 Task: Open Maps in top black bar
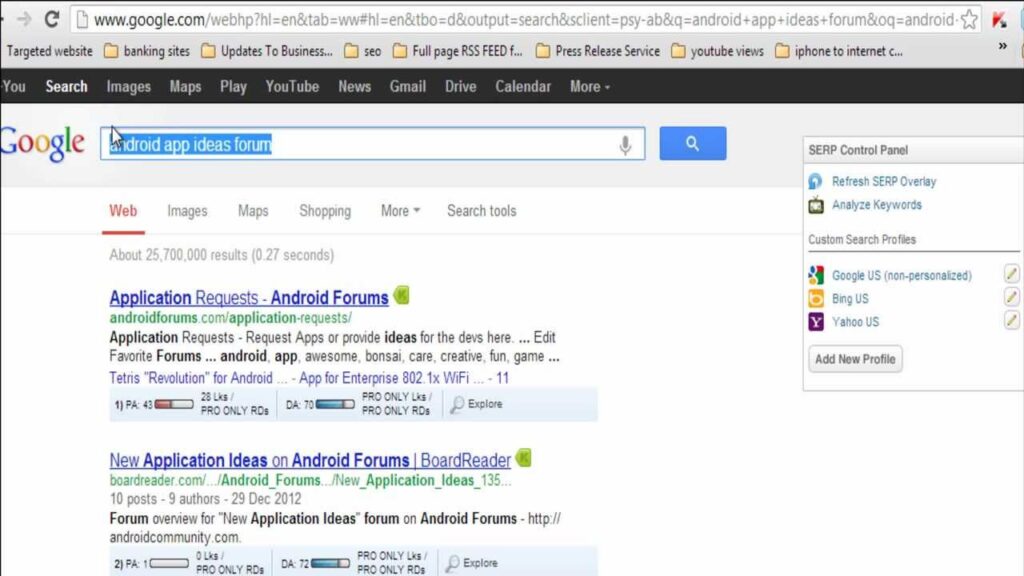click(x=185, y=87)
